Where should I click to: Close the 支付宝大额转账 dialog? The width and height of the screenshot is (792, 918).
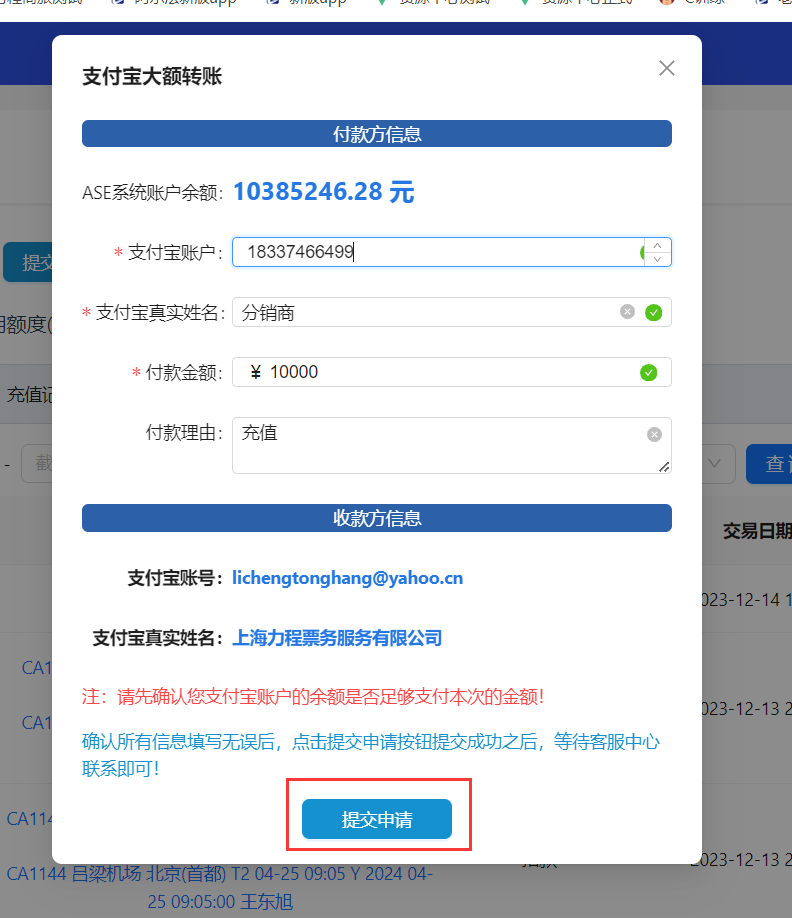pyautogui.click(x=667, y=68)
